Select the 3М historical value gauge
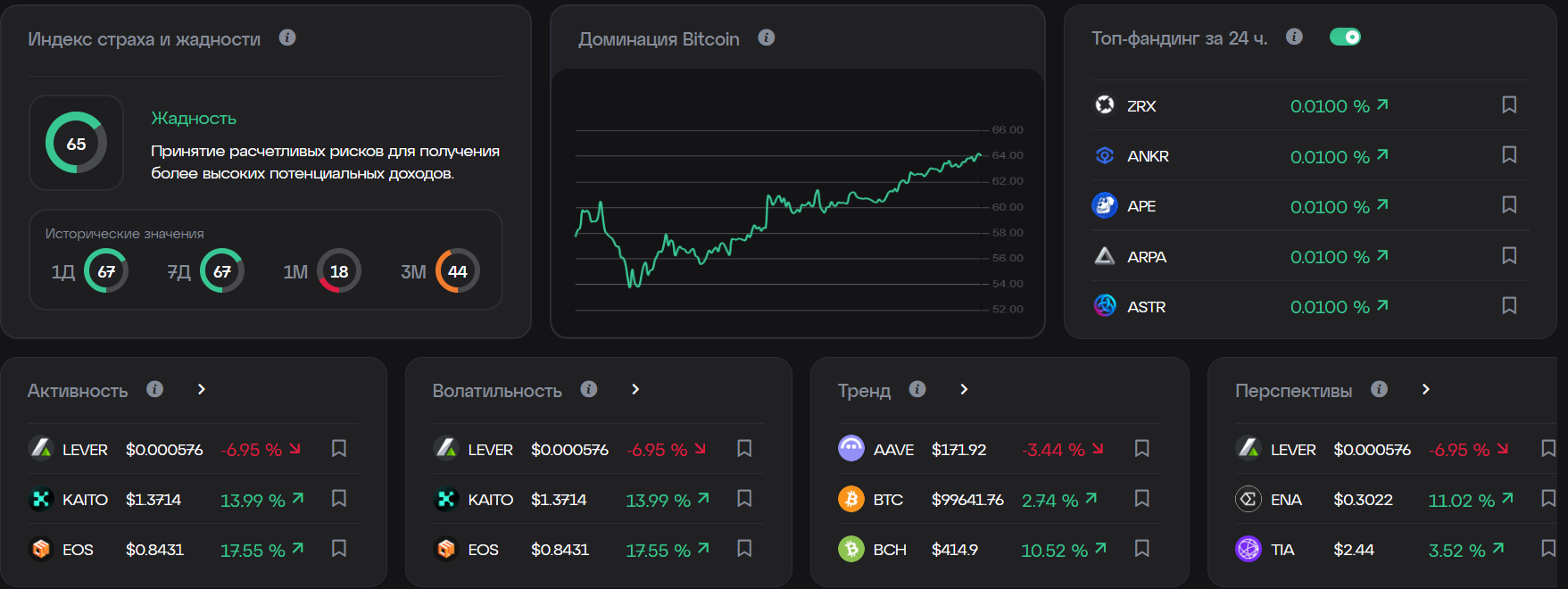 click(x=457, y=271)
